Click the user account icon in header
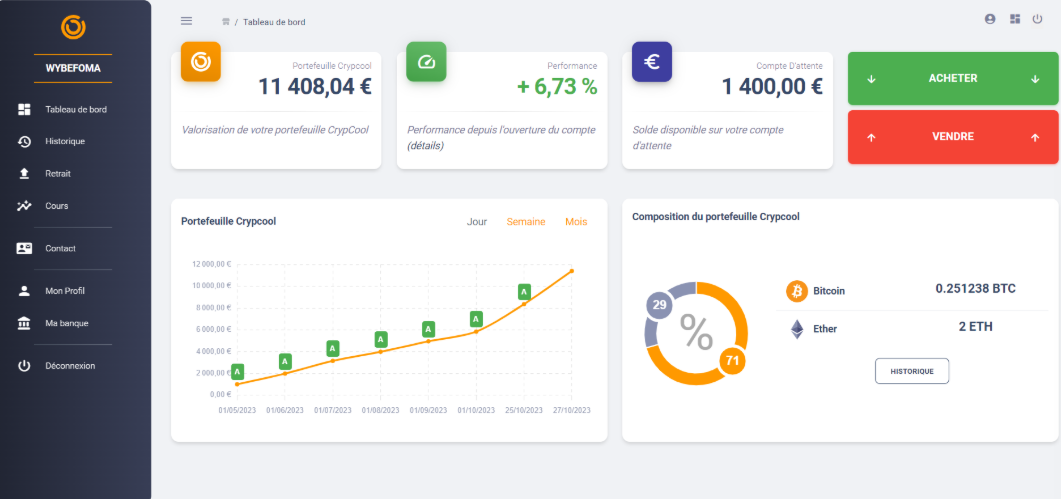This screenshot has width=1061, height=499. [x=990, y=19]
